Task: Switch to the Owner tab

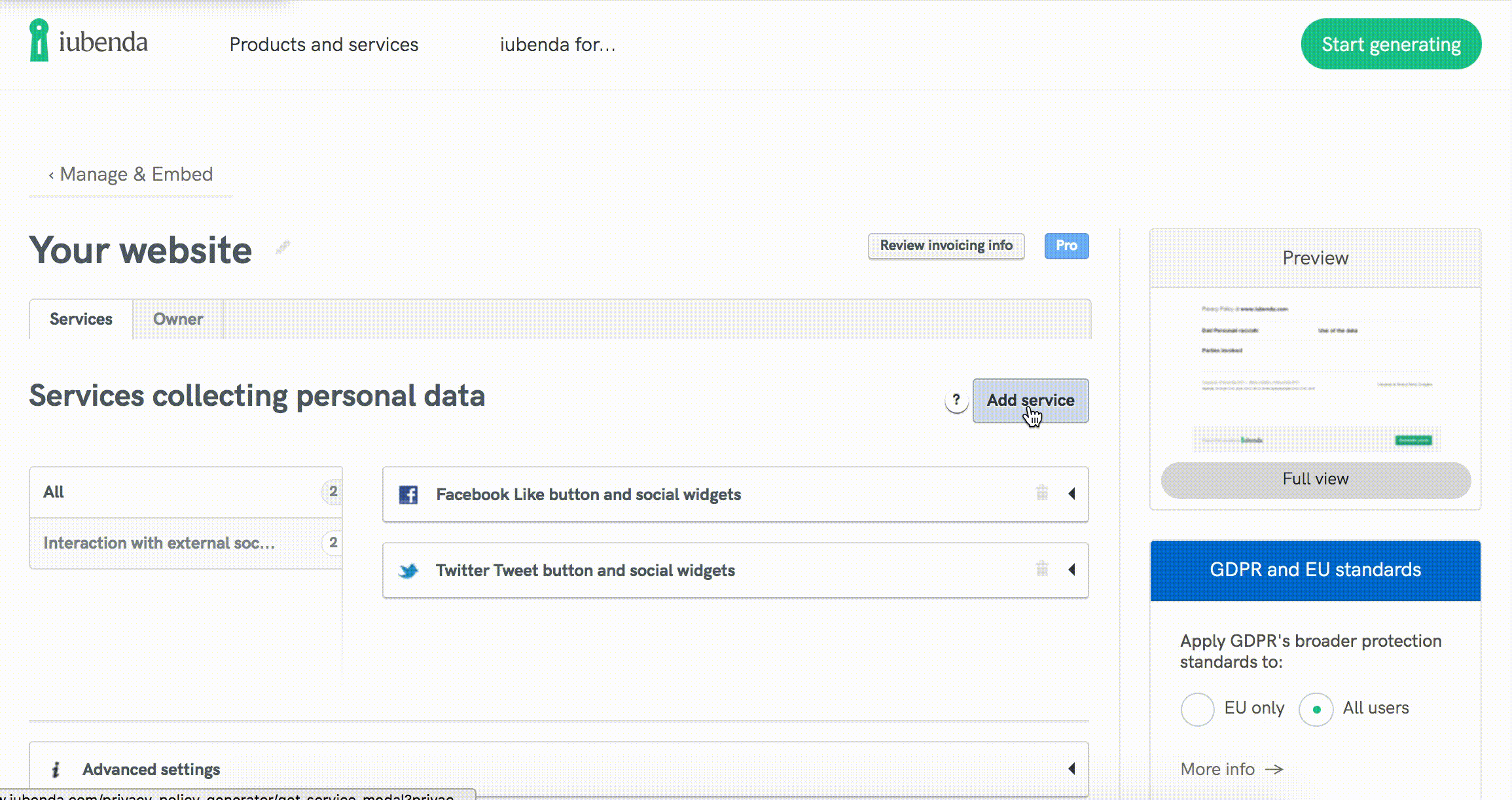Action: (x=177, y=319)
